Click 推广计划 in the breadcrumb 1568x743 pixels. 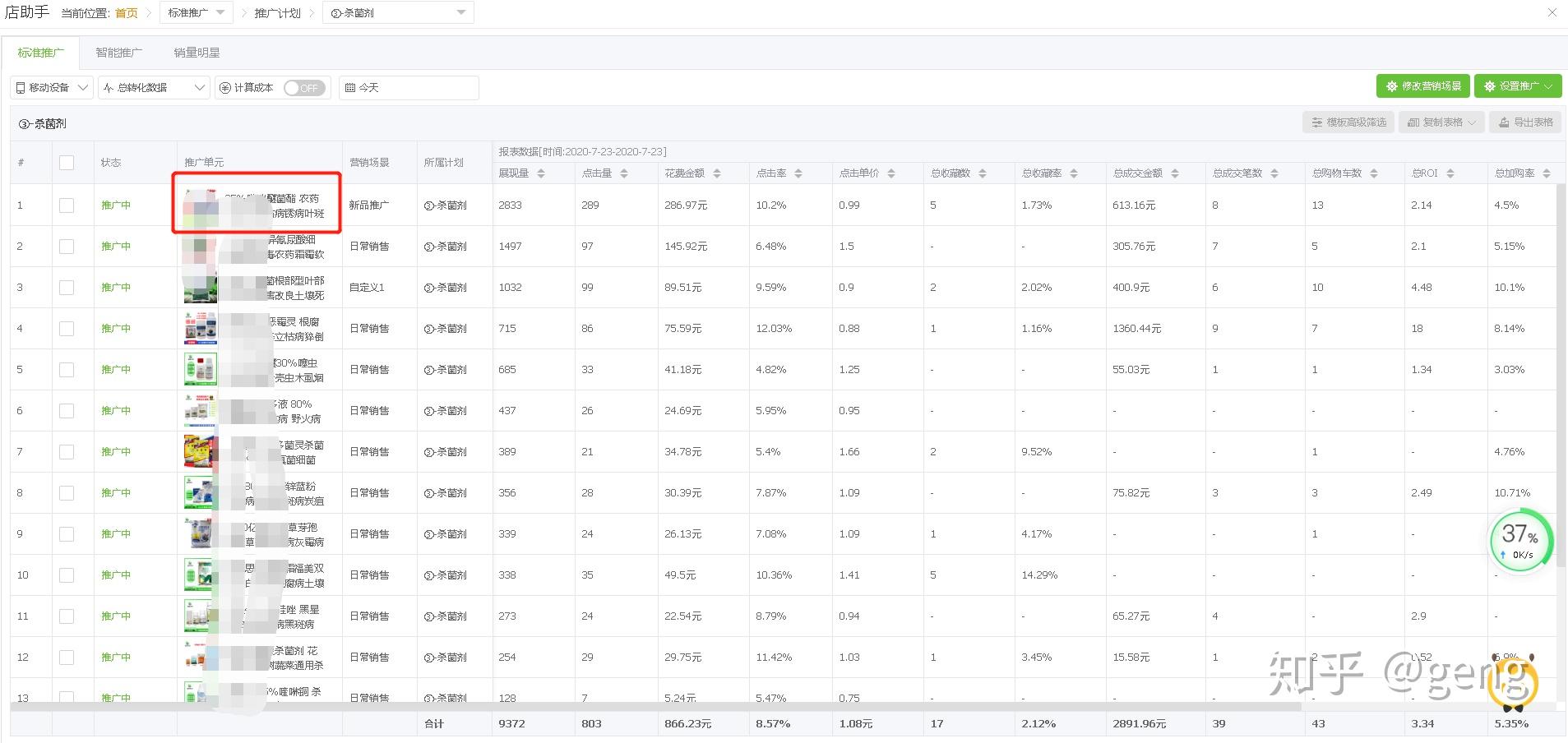tap(278, 13)
